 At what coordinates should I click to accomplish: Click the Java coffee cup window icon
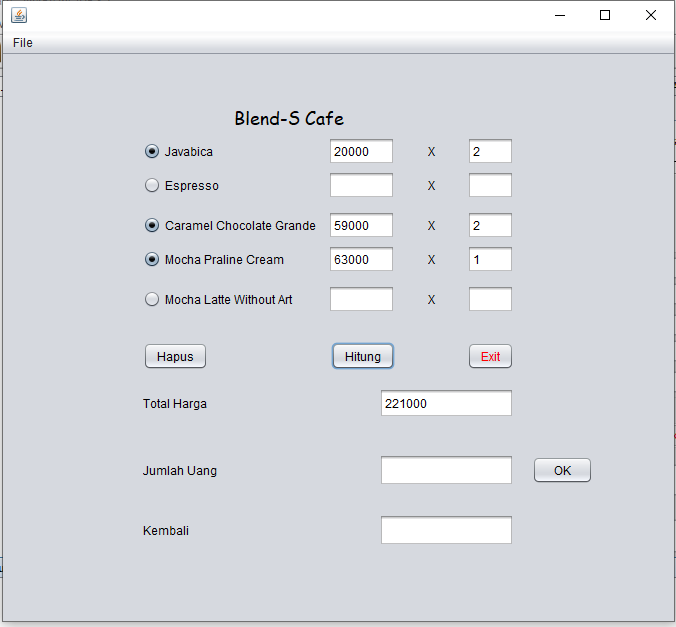(19, 16)
